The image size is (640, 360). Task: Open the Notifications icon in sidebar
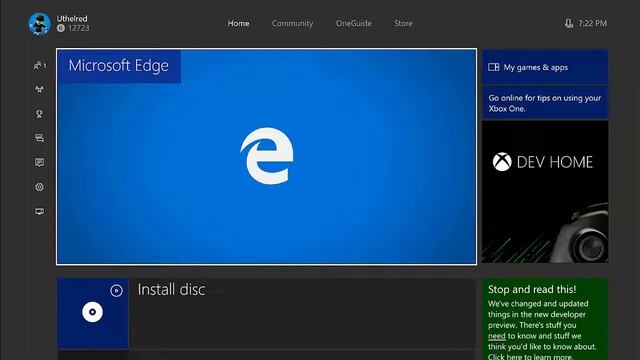39,162
